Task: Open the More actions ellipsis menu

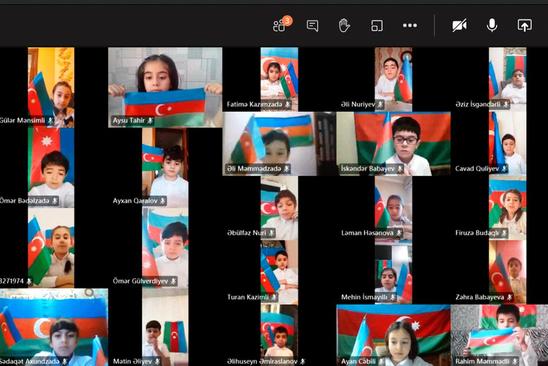Action: tap(410, 26)
